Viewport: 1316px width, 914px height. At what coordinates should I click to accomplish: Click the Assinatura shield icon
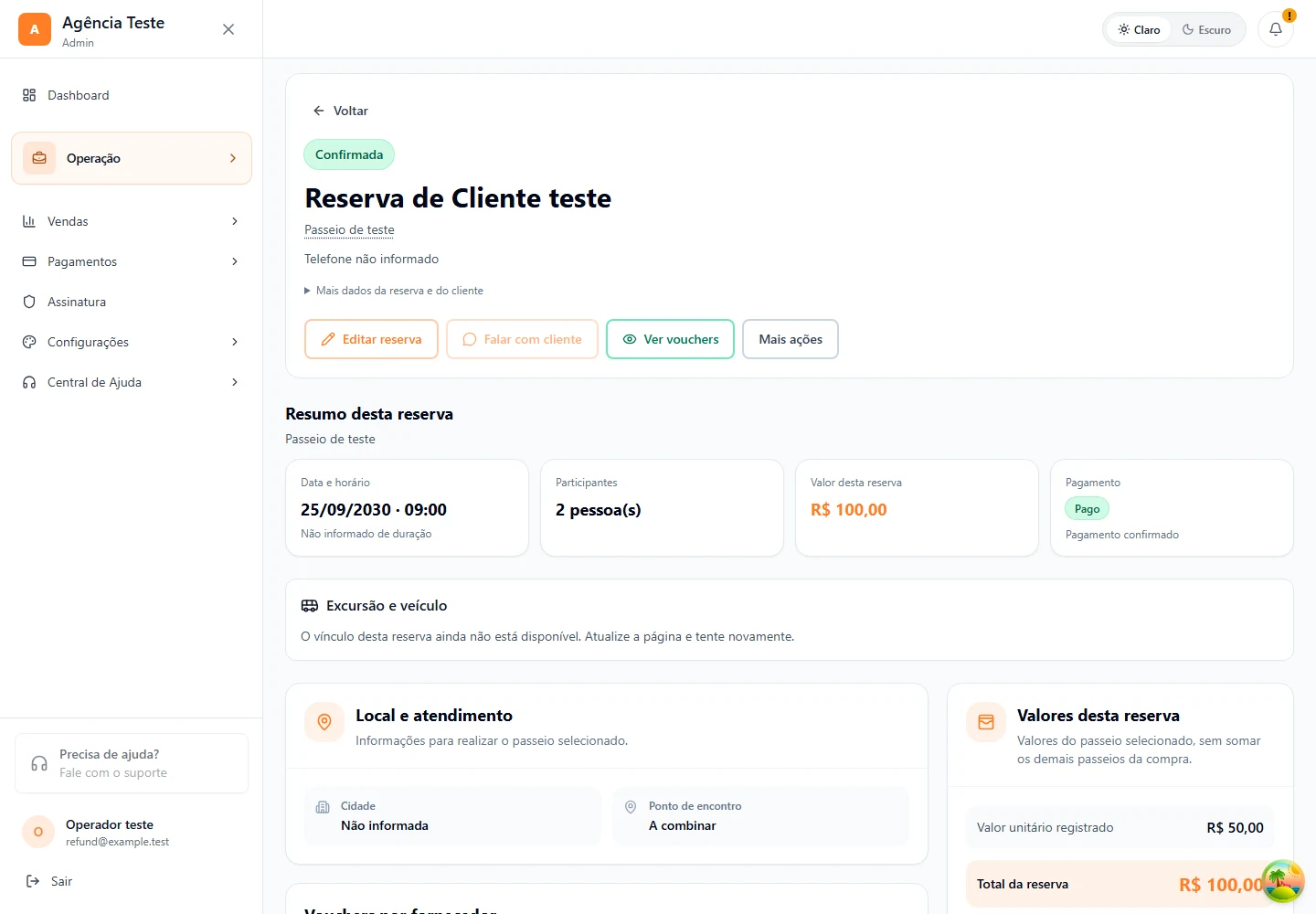click(29, 302)
